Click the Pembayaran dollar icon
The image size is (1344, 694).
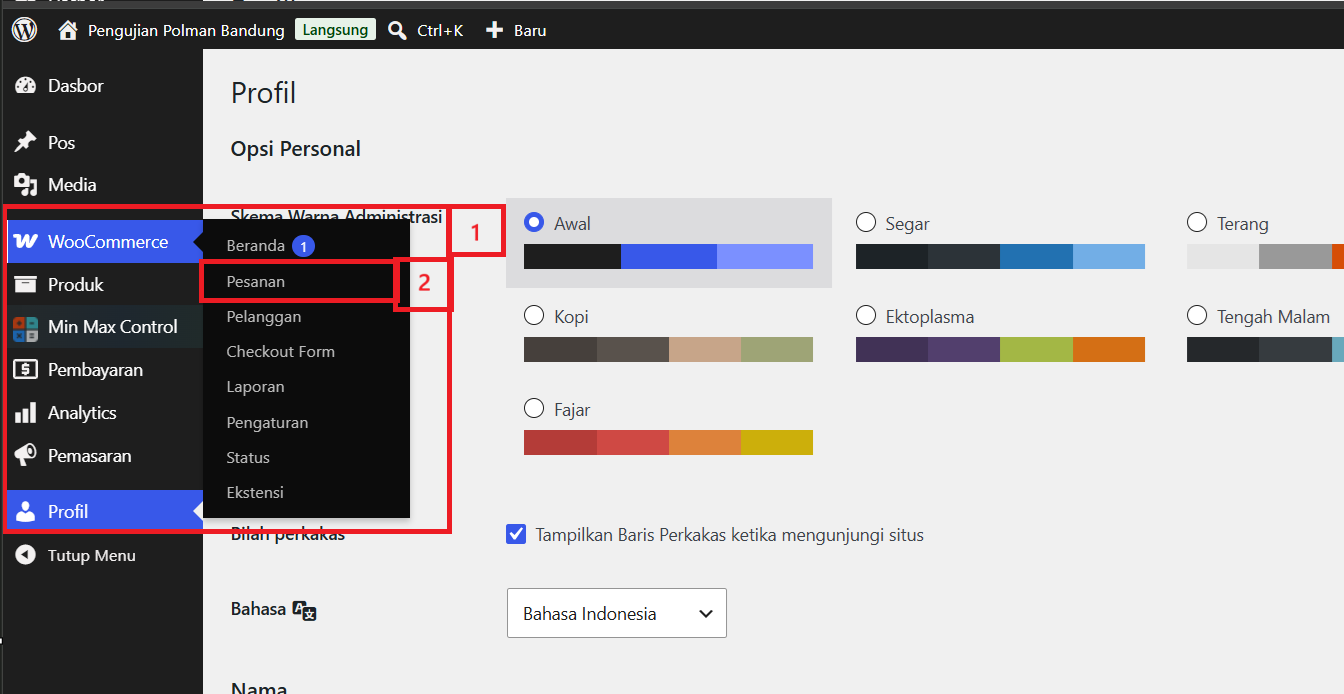tap(26, 370)
